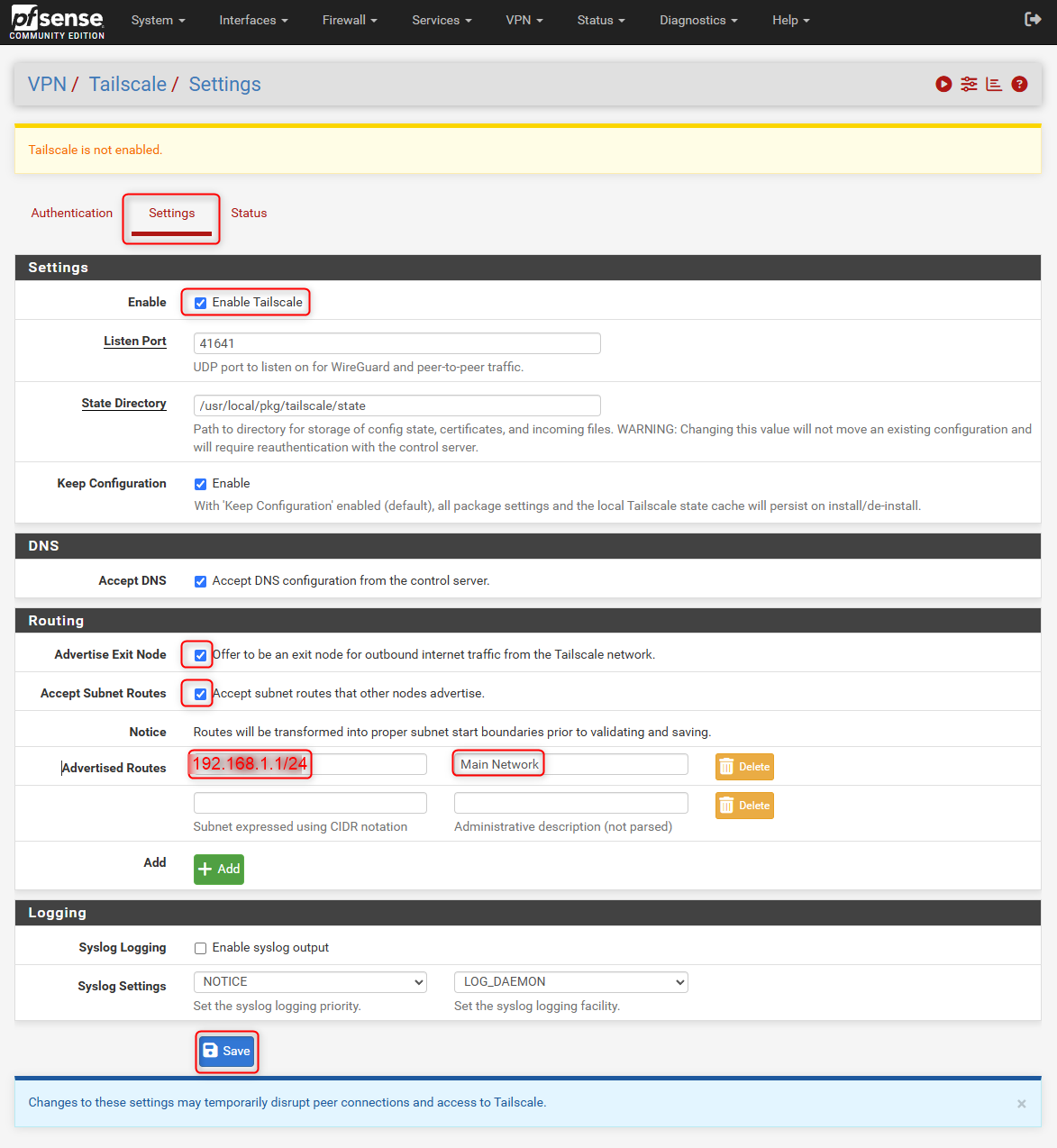Toggle Accept Subnet Routes checkbox
The width and height of the screenshot is (1057, 1148).
point(201,694)
